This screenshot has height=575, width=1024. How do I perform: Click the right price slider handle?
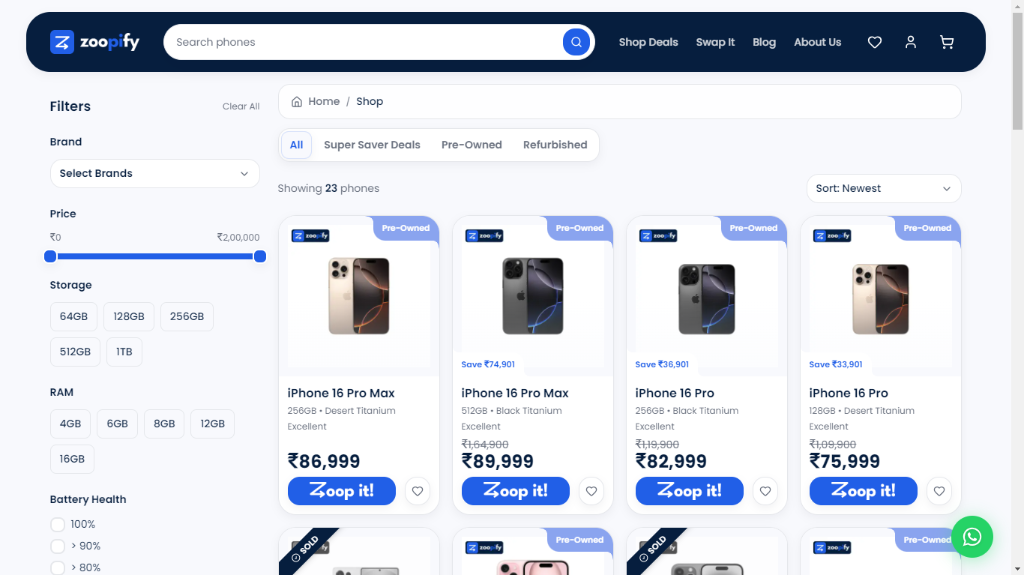[x=260, y=256]
